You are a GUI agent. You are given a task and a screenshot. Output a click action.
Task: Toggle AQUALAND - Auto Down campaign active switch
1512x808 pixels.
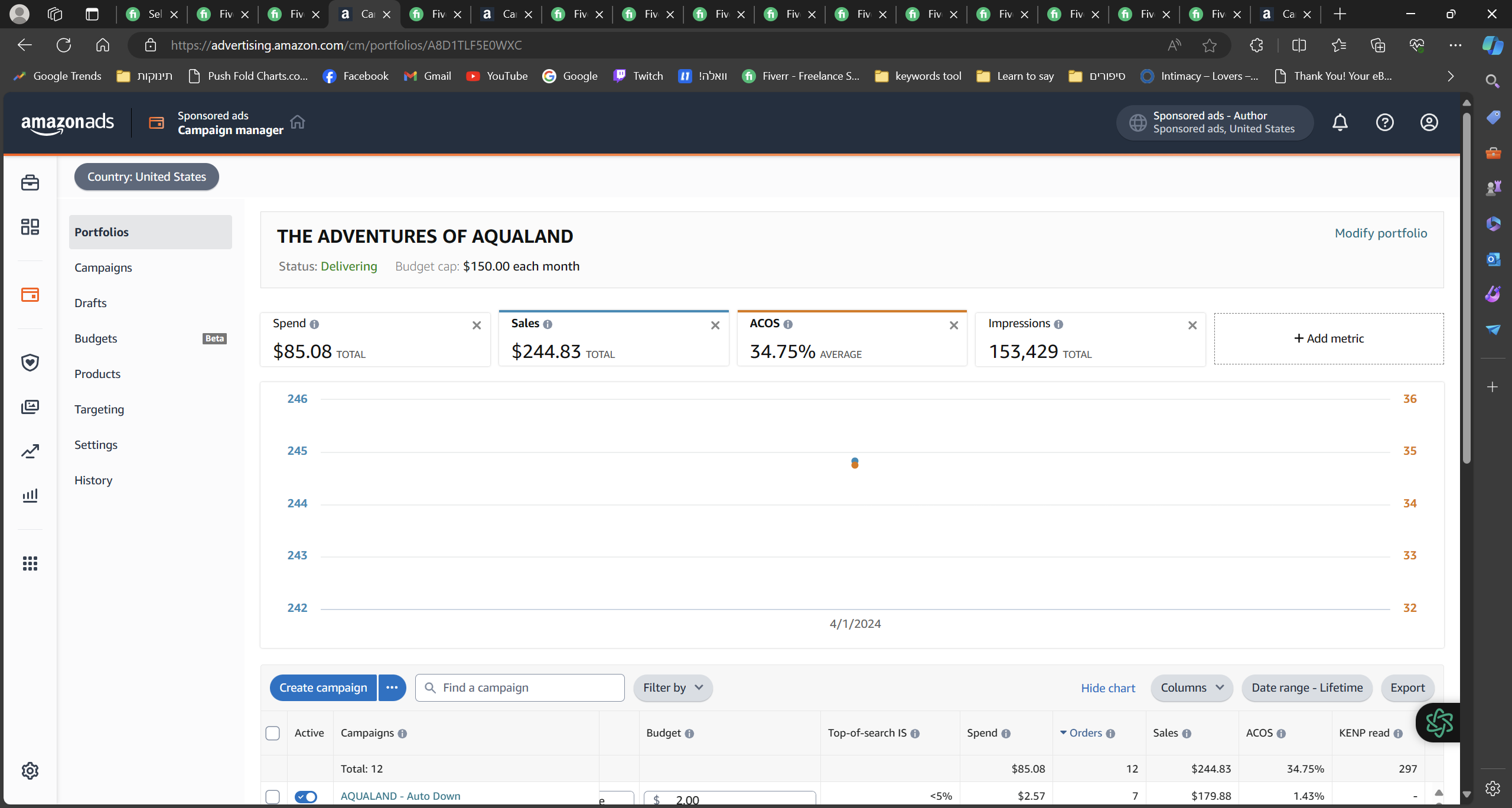click(x=306, y=796)
